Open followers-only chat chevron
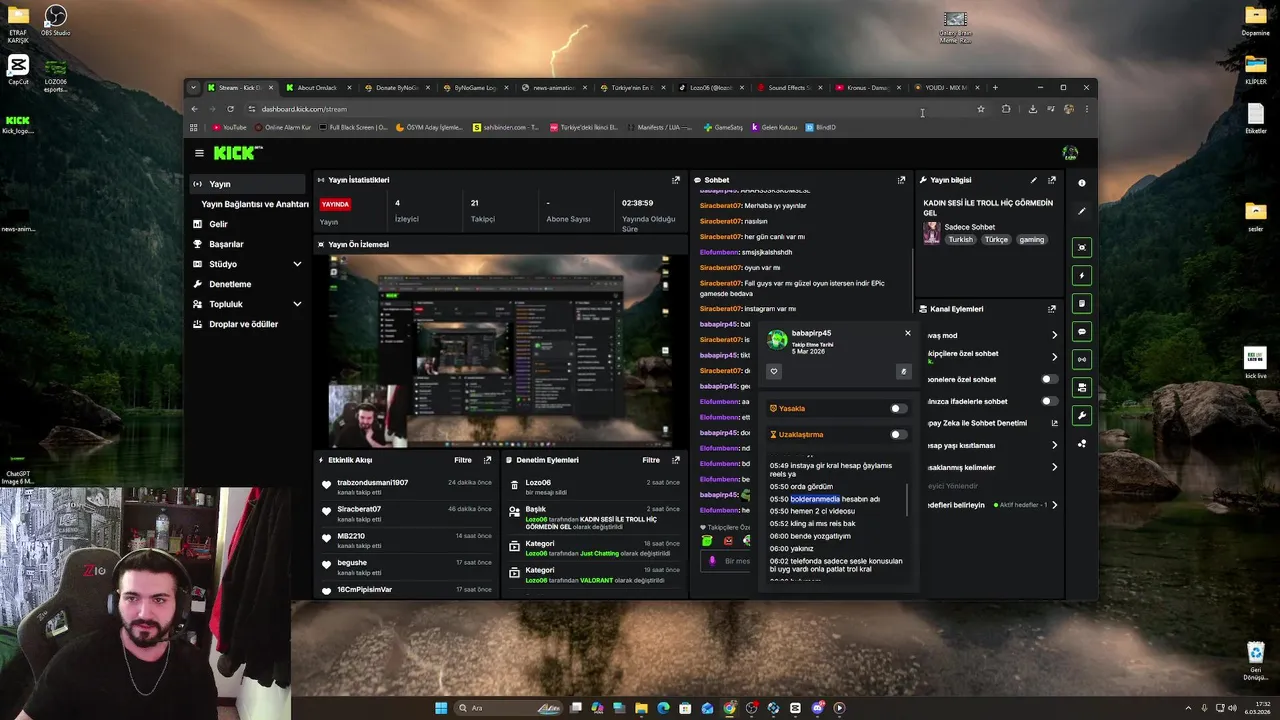The image size is (1280, 720). click(1054, 357)
